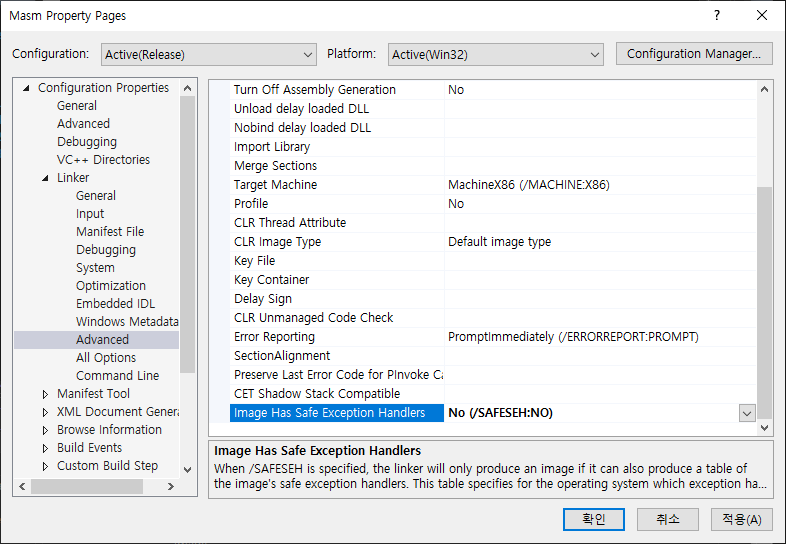This screenshot has width=786, height=544.
Task: Click the Configuration Manager button
Action: (x=694, y=54)
